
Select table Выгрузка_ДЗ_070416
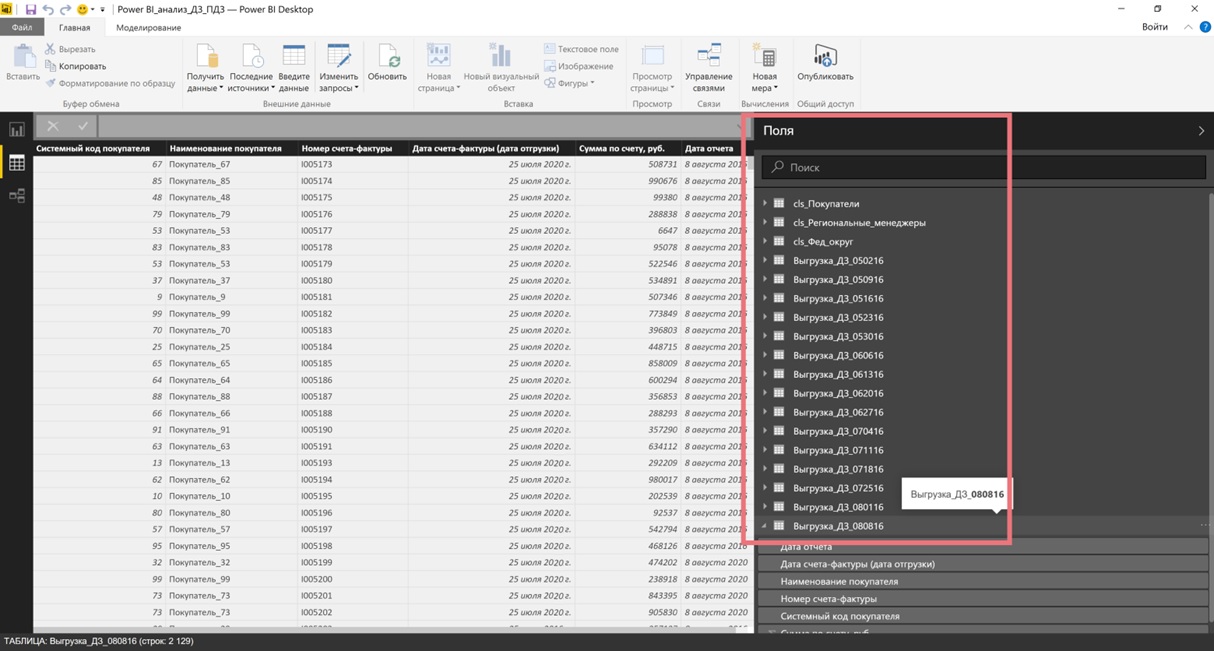pyautogui.click(x=838, y=431)
